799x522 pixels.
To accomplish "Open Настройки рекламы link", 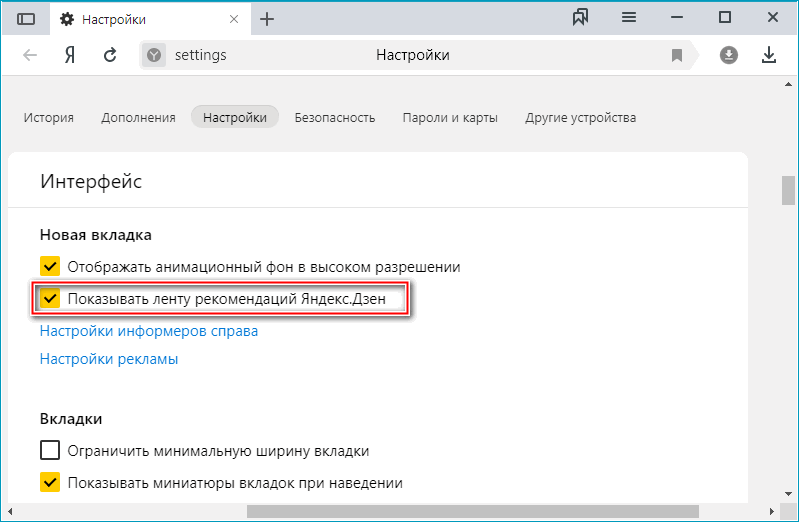I will tap(109, 359).
